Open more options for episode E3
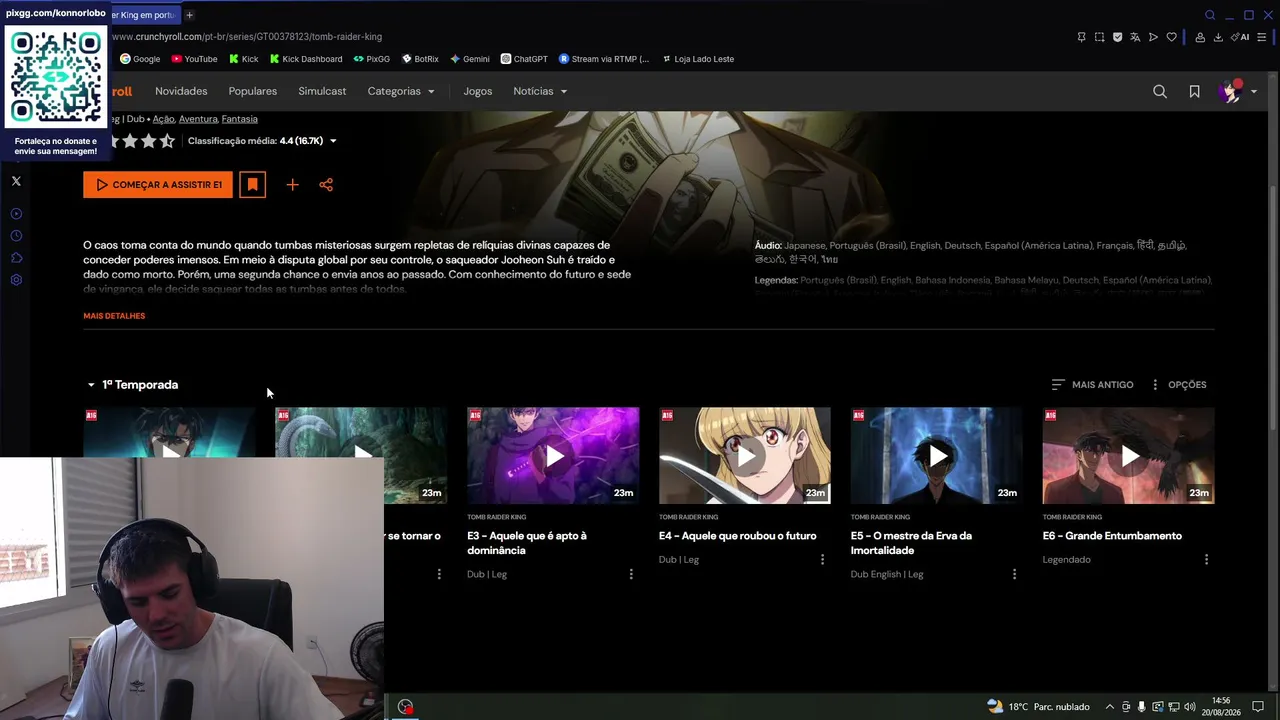 pyautogui.click(x=631, y=574)
